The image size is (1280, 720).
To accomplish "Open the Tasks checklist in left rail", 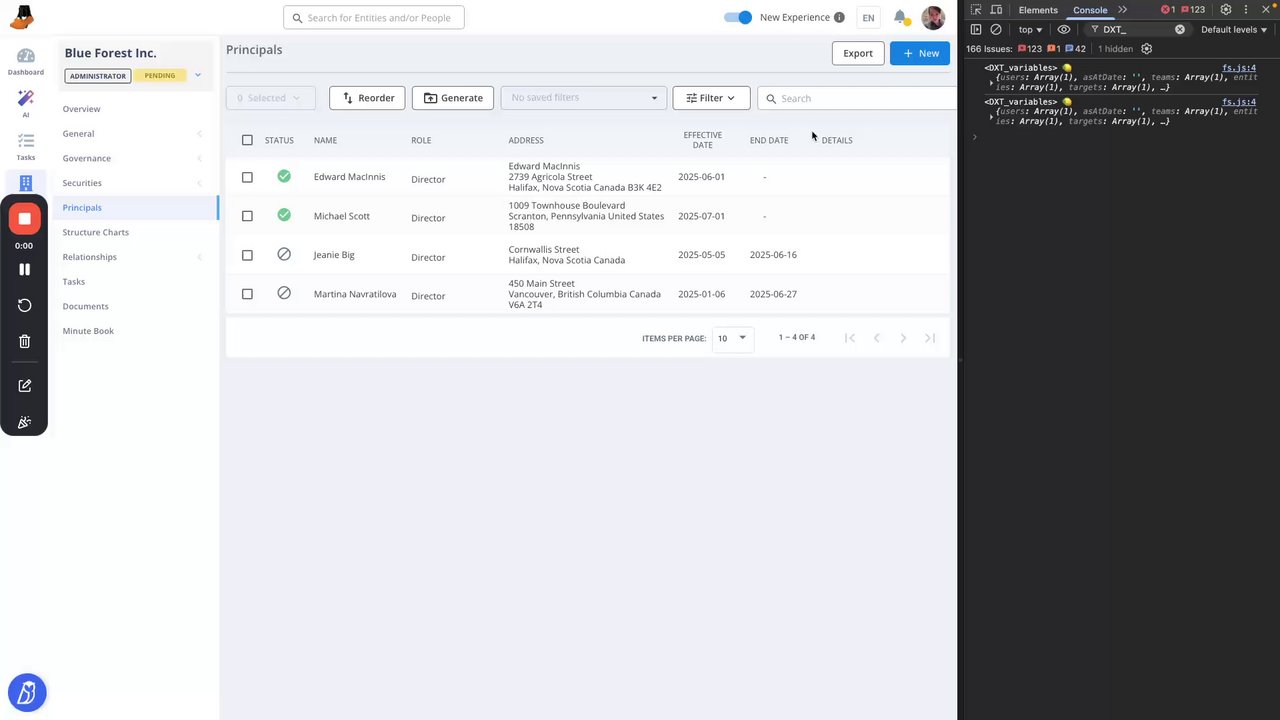I will (x=26, y=147).
